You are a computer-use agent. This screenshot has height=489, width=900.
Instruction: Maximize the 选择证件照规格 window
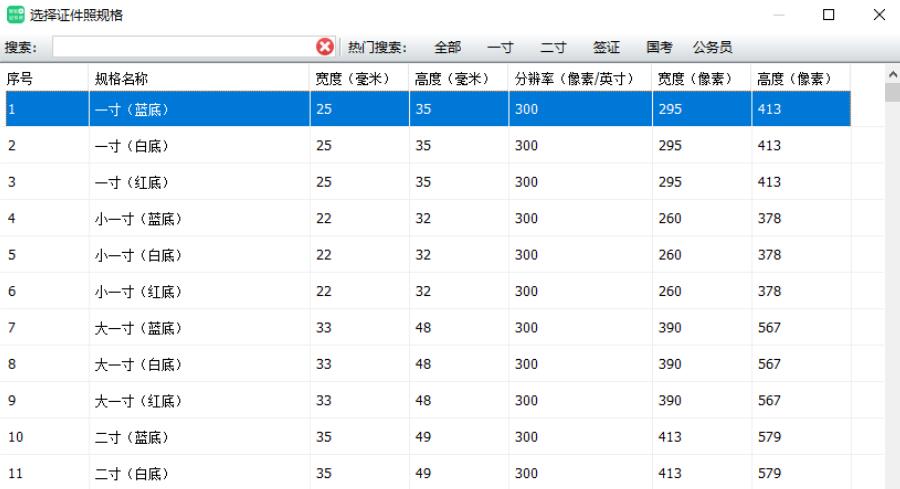coord(829,14)
